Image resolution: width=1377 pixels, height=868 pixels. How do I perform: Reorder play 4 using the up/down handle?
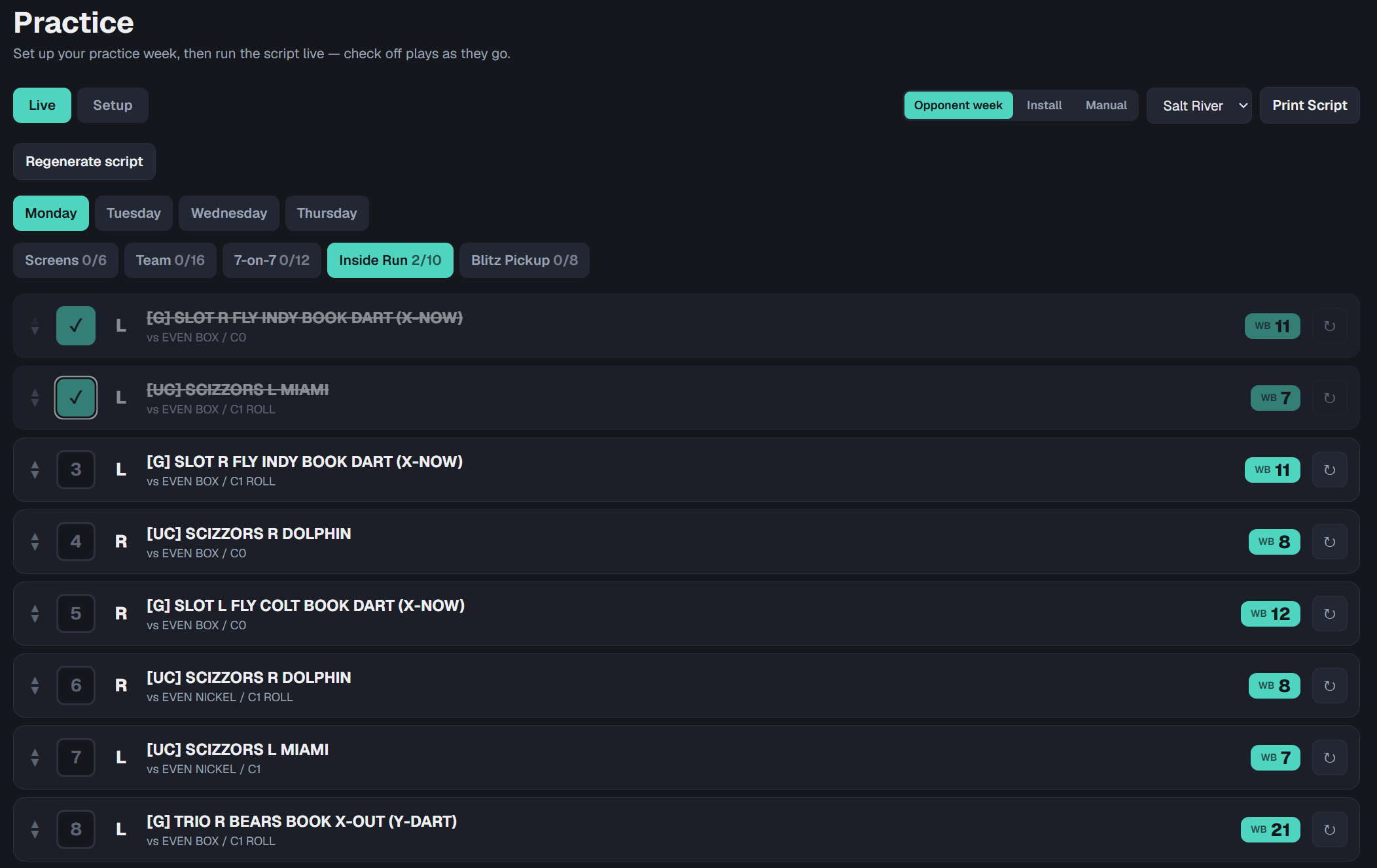[x=35, y=542]
